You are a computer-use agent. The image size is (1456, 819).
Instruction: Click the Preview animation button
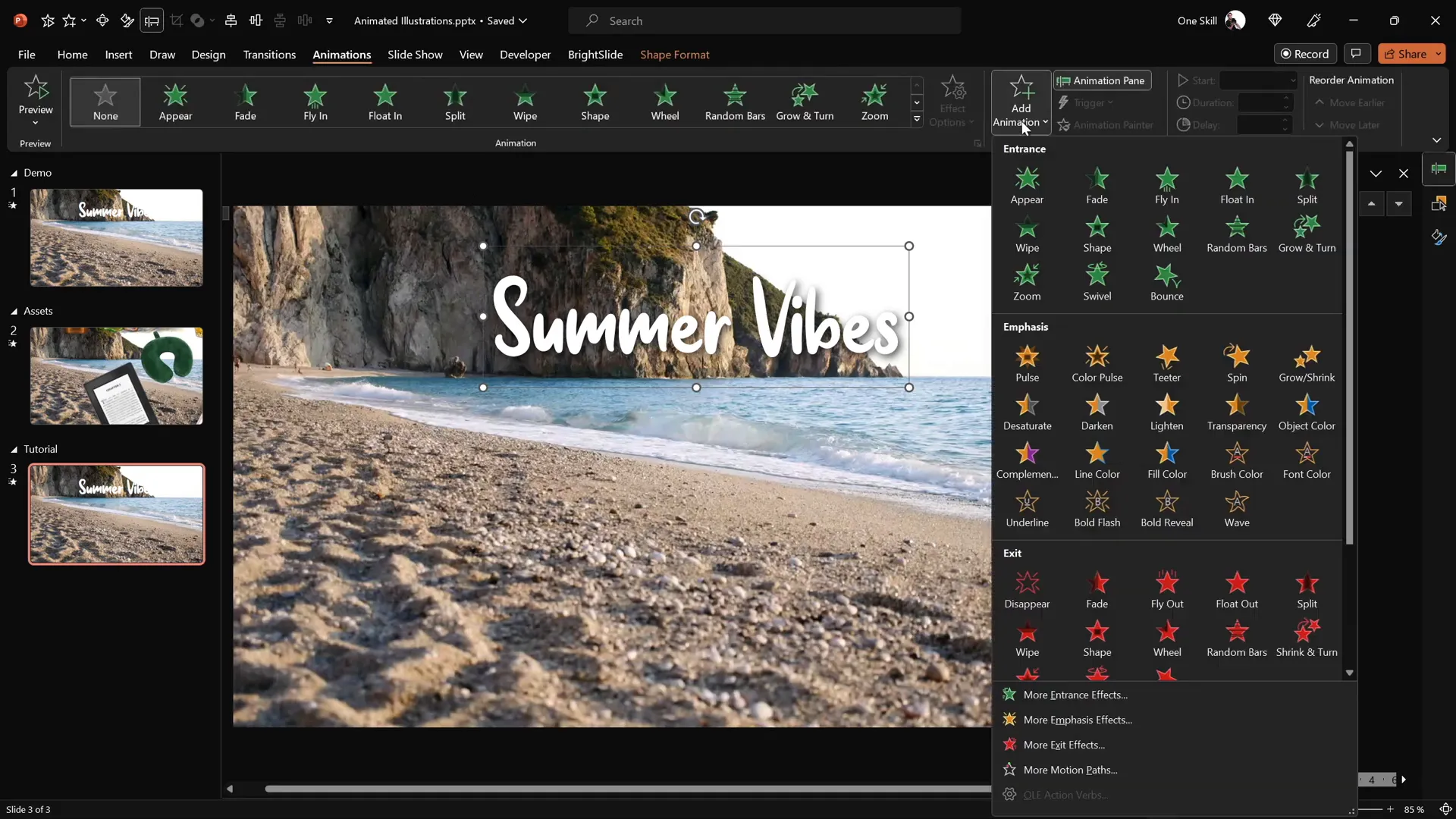tap(36, 94)
